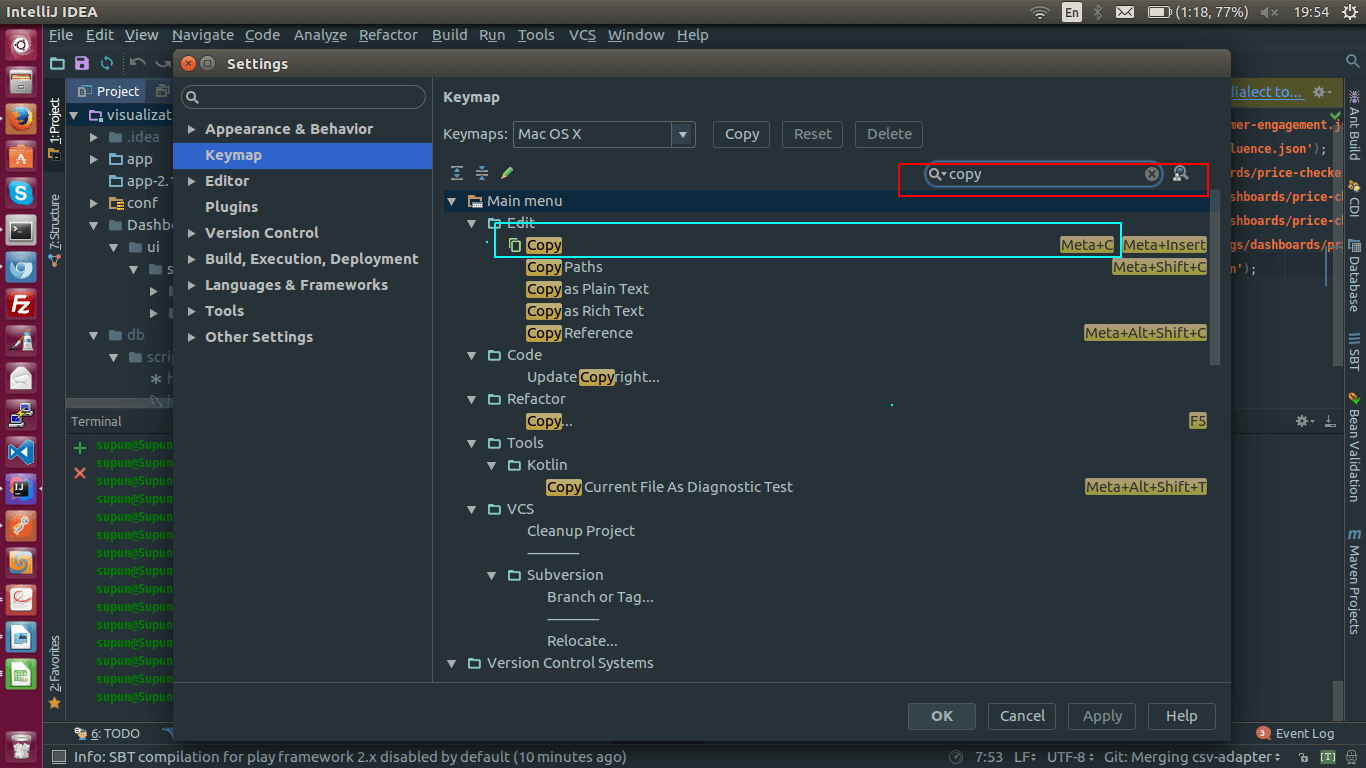
Task: Open FileZilla from the Ubuntu dock
Action: pyautogui.click(x=21, y=304)
